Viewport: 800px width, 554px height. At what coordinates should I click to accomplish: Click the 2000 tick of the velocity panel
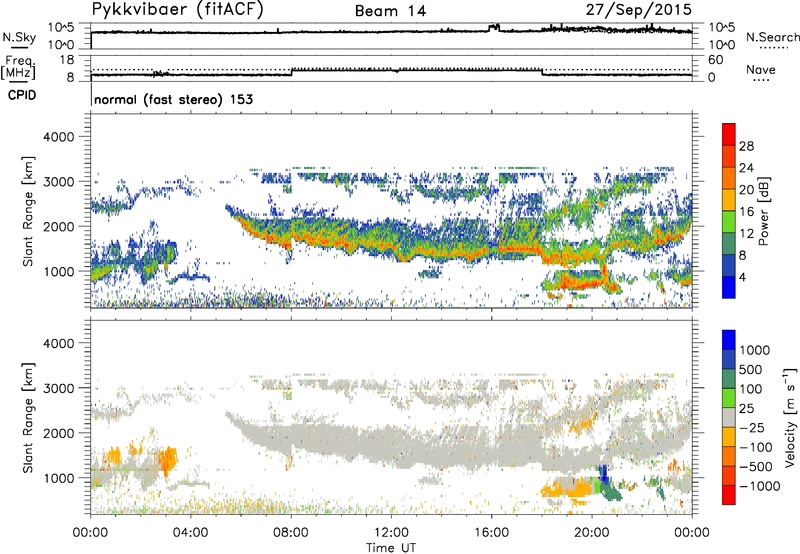[59, 433]
